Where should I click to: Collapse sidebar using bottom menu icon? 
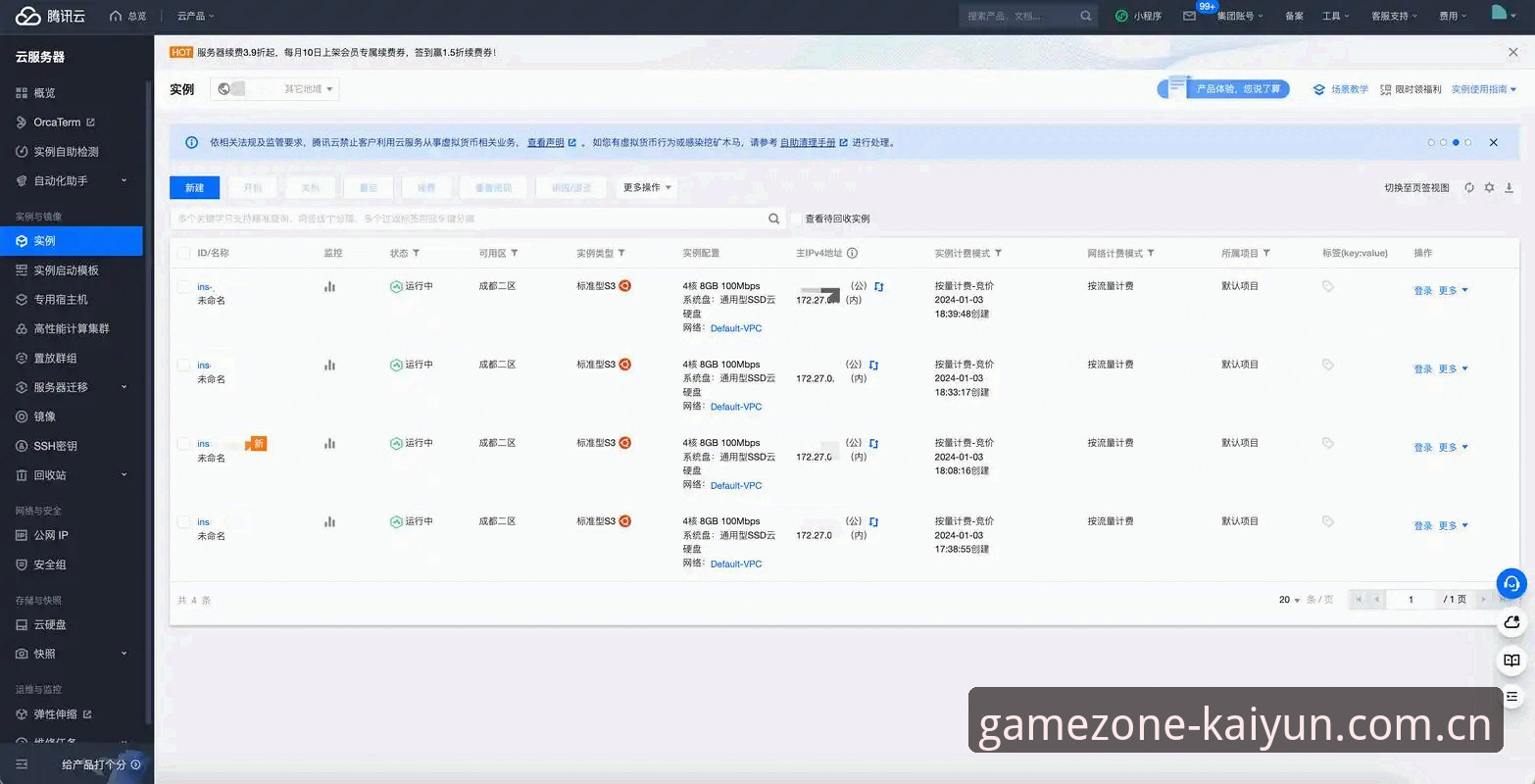(x=23, y=764)
